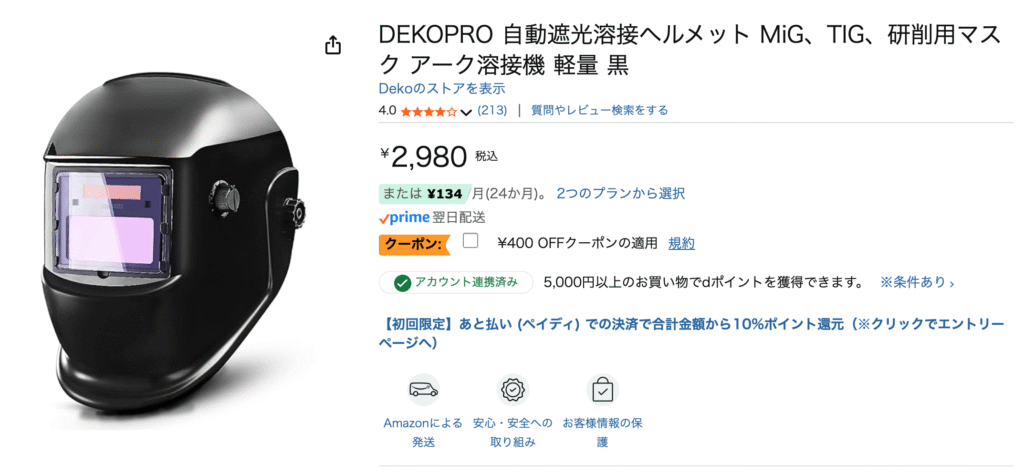The height and width of the screenshot is (475, 1024).
Task: Click 質問やレビュー検索をする link
Action: [x=599, y=110]
